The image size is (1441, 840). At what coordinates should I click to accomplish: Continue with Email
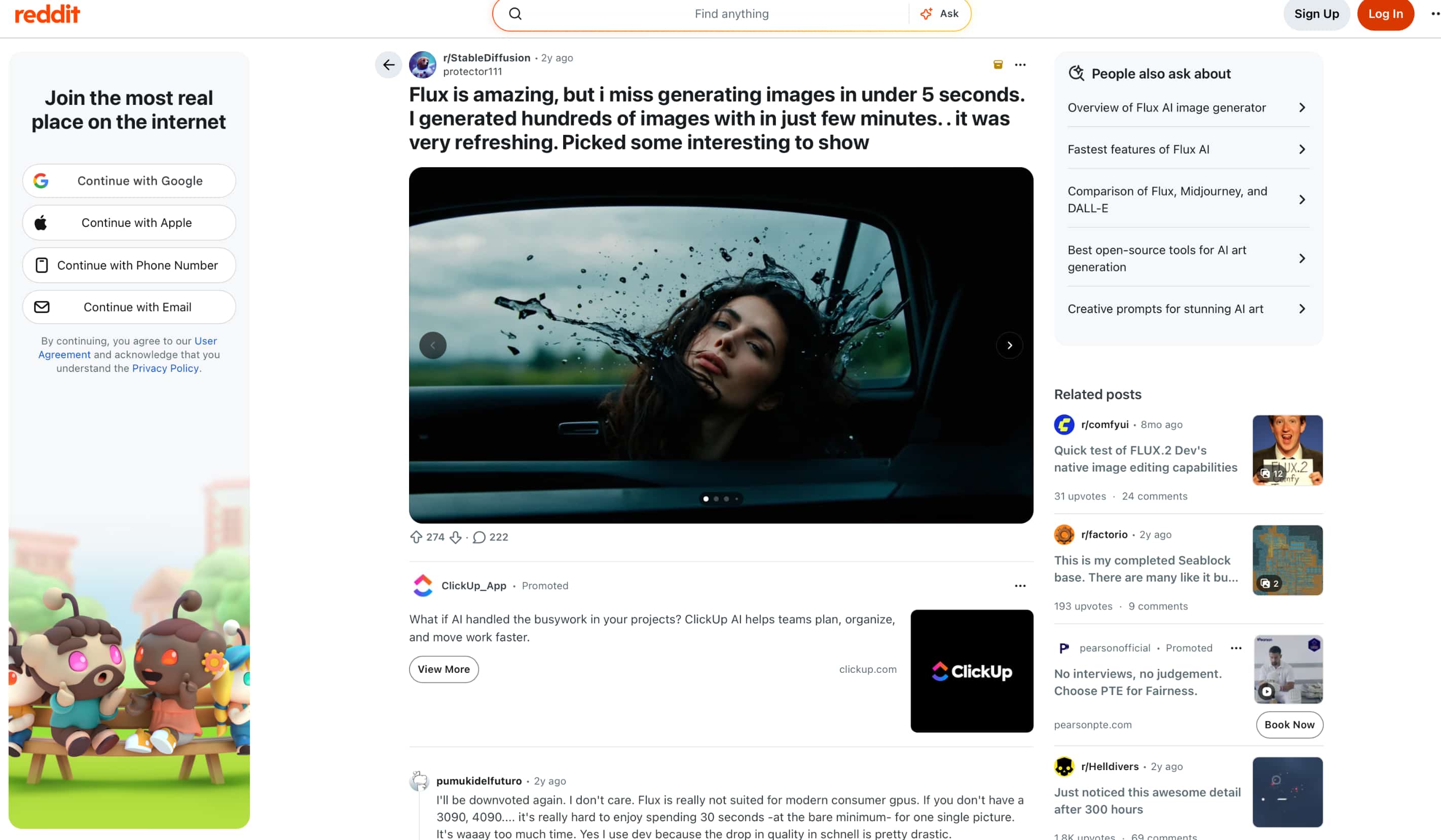coord(129,307)
